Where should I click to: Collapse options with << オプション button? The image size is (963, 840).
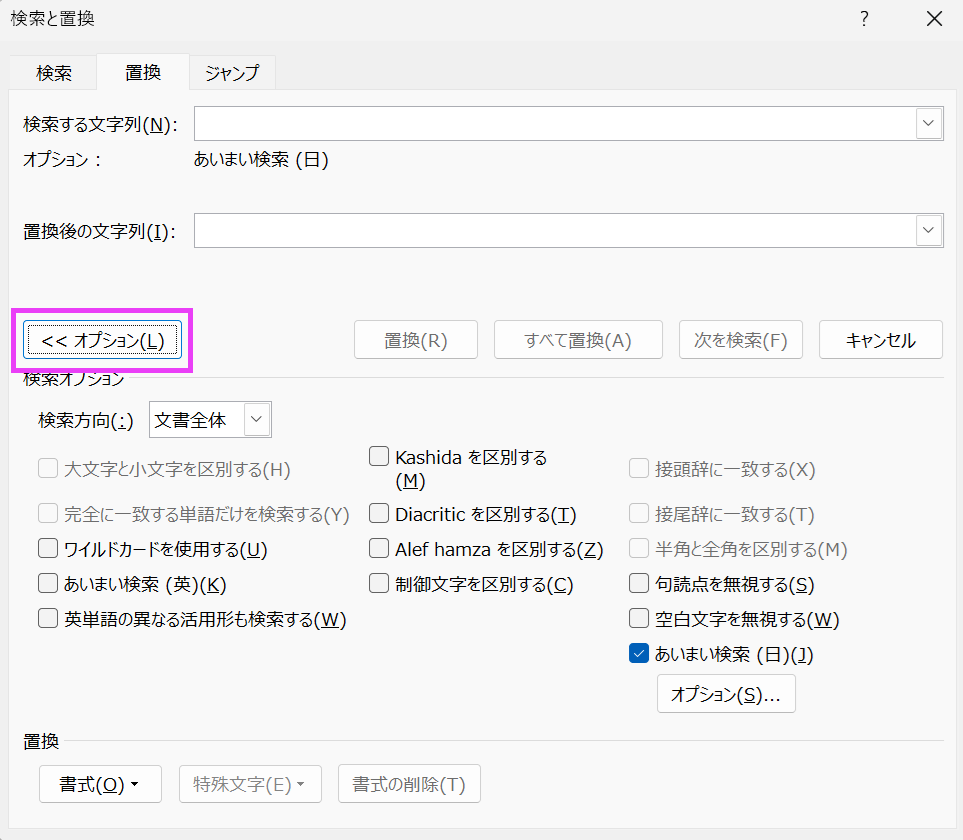click(x=102, y=340)
